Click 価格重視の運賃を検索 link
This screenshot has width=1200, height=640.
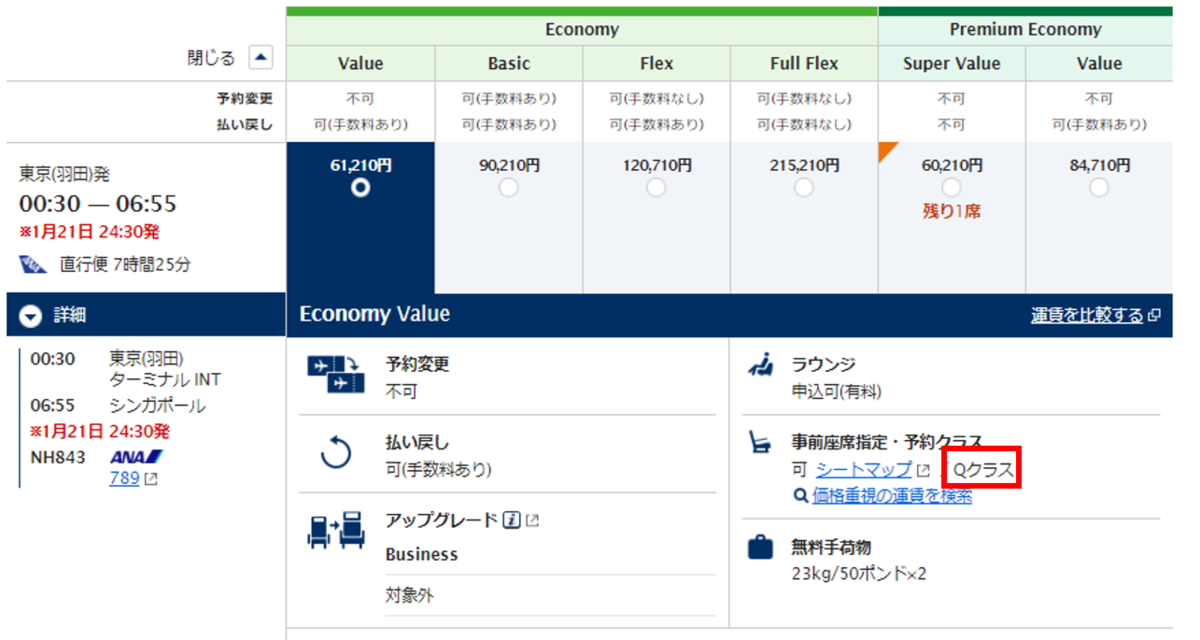pyautogui.click(x=892, y=495)
